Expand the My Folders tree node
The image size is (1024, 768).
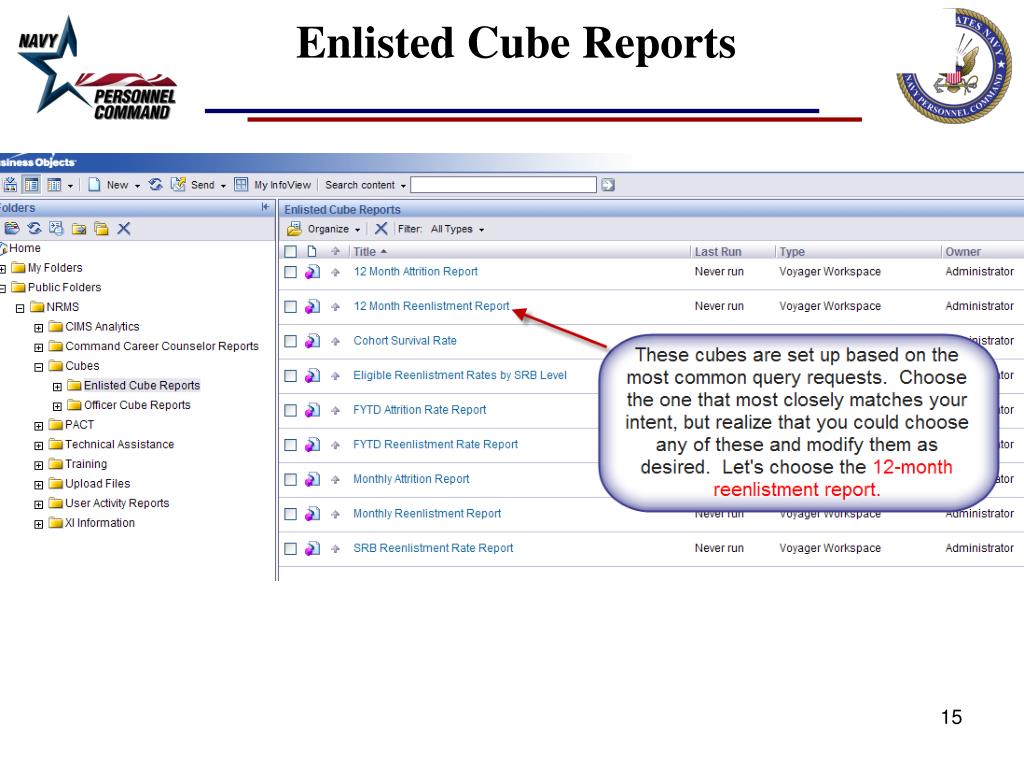click(3, 269)
